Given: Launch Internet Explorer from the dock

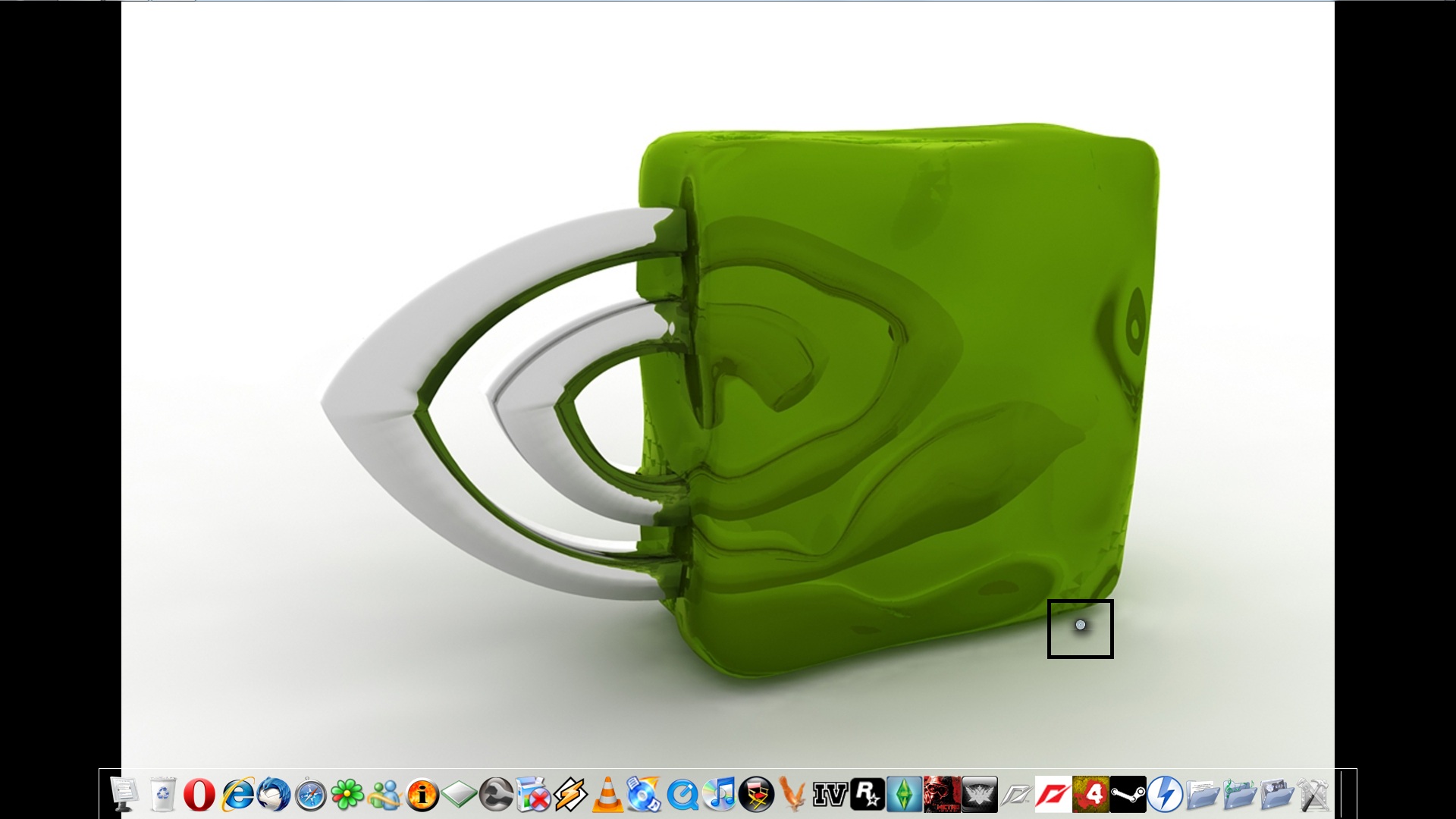Looking at the screenshot, I should 236,794.
